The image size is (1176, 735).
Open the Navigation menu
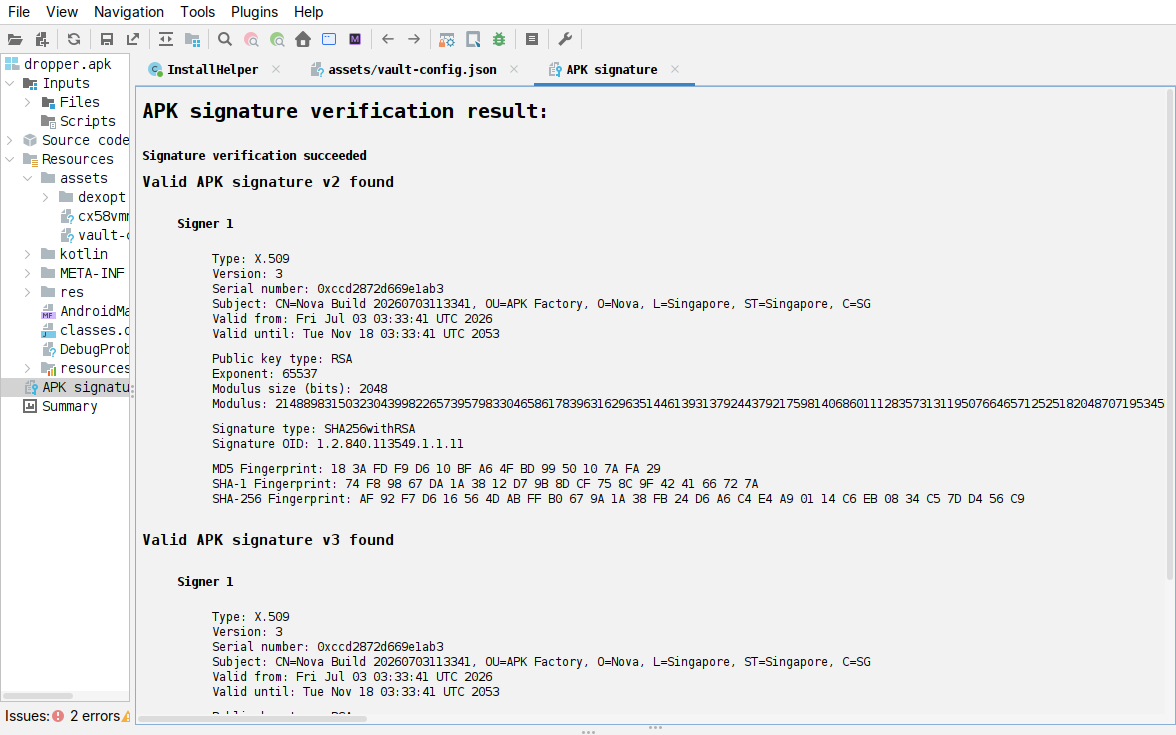click(129, 12)
